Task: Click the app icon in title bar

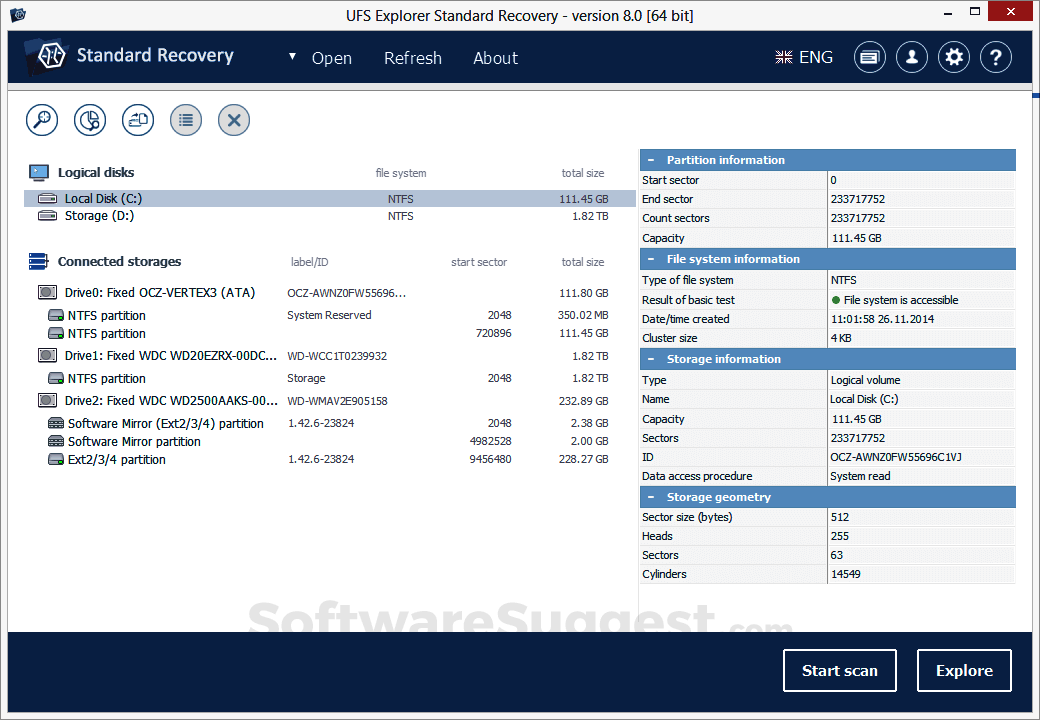Action: tap(18, 14)
